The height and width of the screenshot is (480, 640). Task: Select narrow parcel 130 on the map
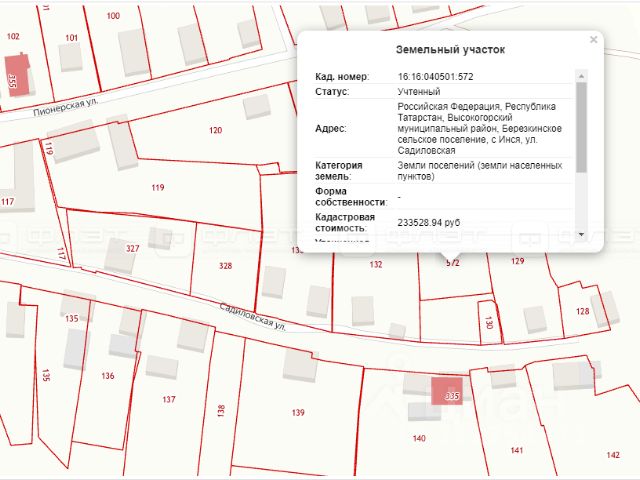coord(489,322)
